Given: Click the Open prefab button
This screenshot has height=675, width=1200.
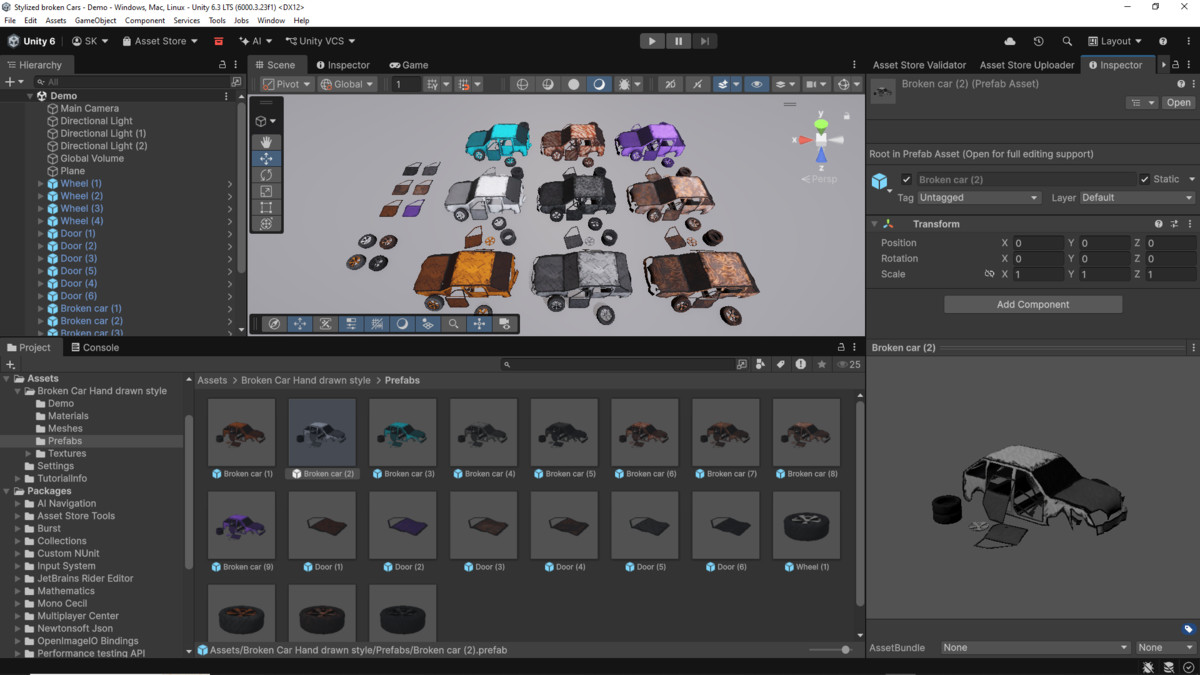Looking at the screenshot, I should tap(1178, 102).
